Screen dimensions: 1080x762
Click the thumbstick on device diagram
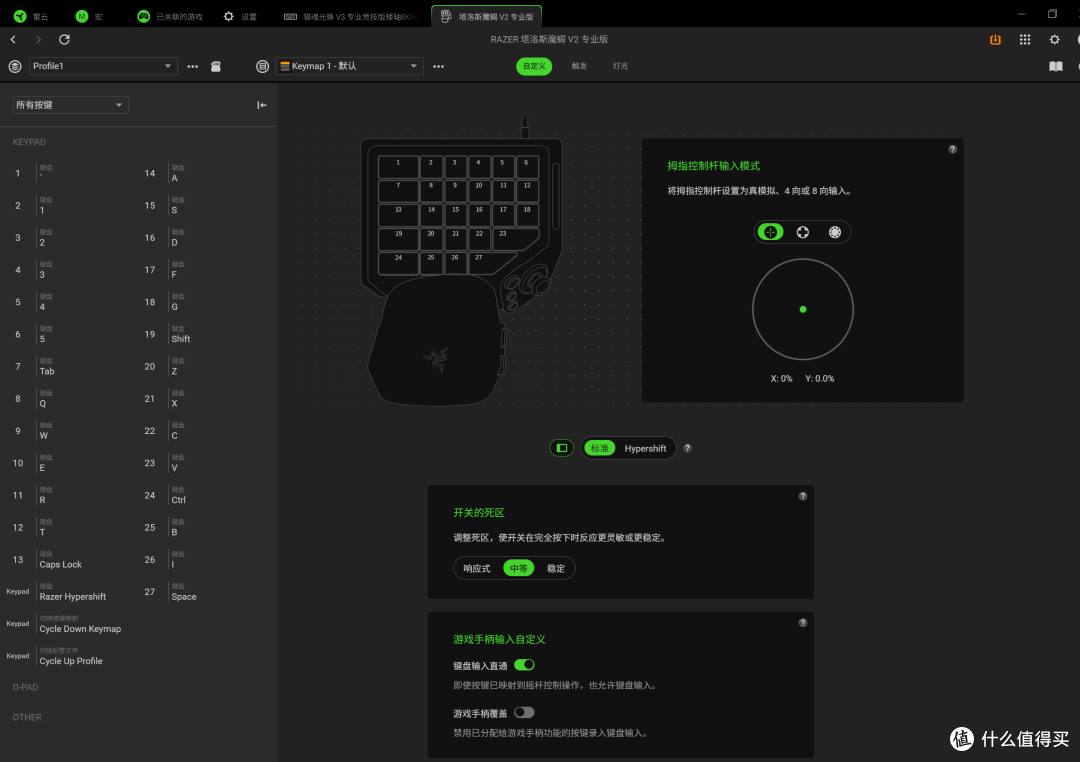pyautogui.click(x=535, y=281)
